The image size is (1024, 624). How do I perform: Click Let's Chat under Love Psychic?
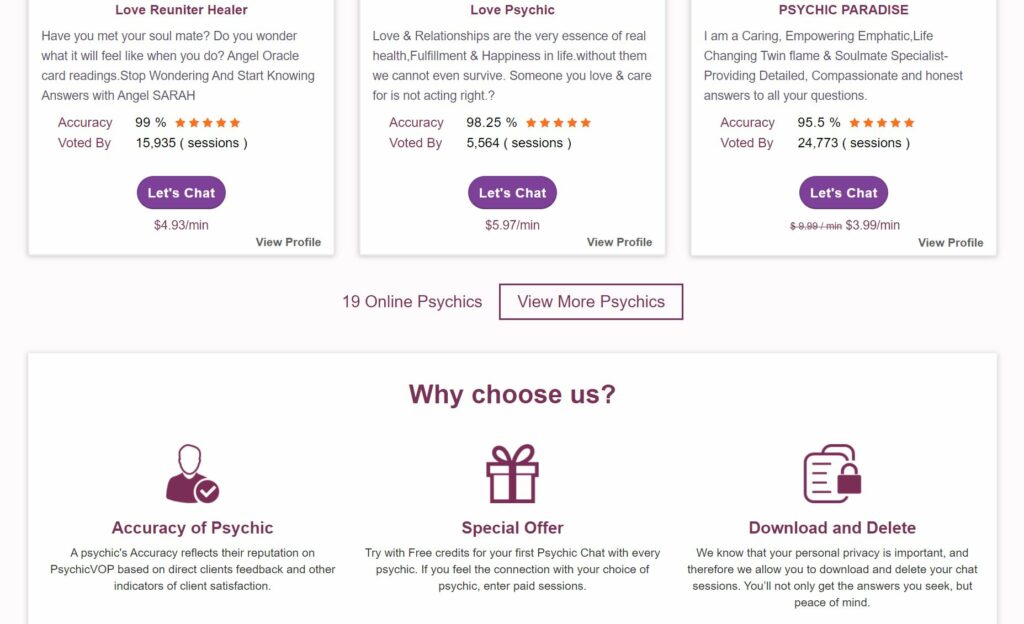(x=512, y=193)
